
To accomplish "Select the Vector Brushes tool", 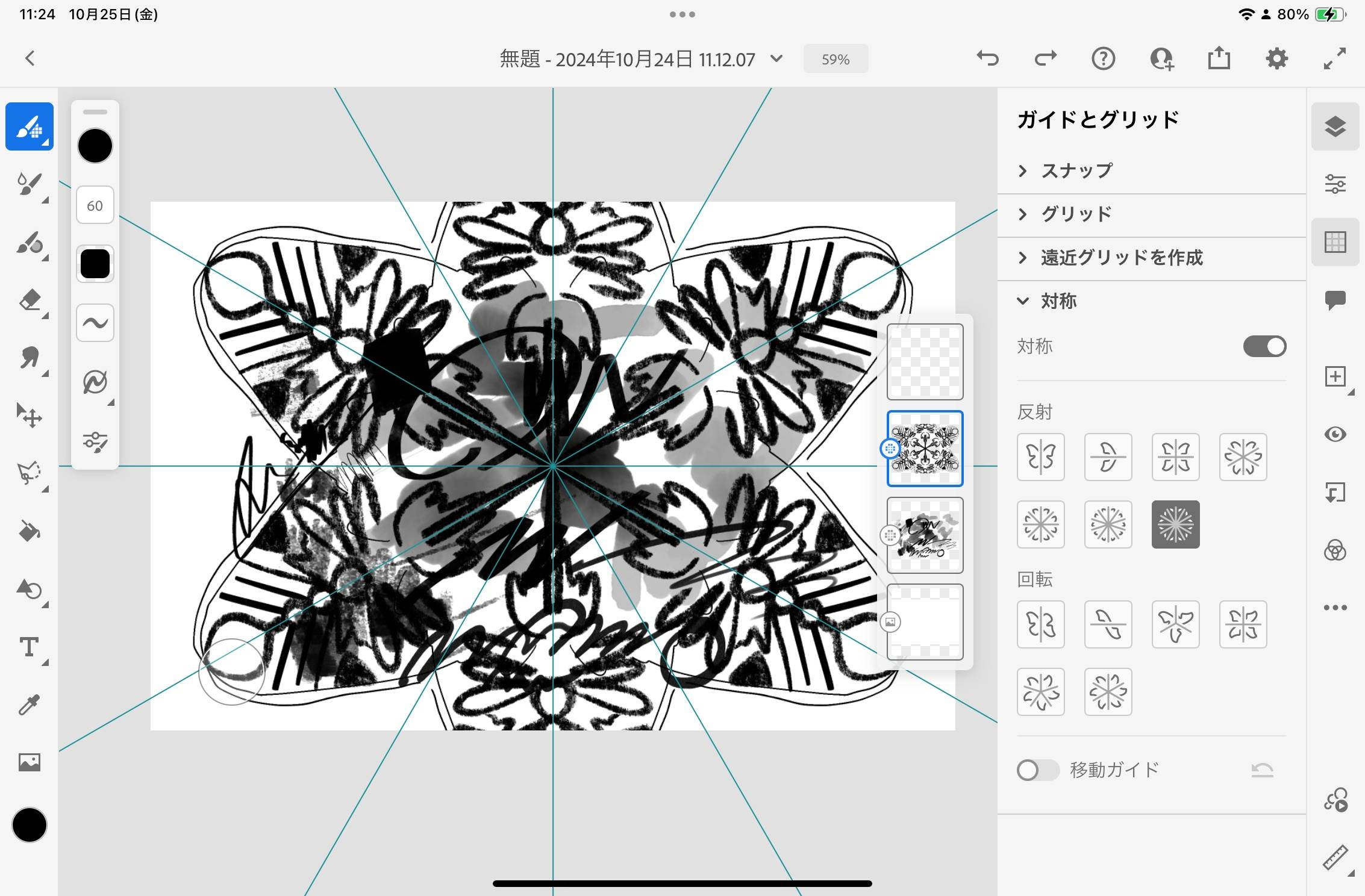I will pyautogui.click(x=30, y=243).
